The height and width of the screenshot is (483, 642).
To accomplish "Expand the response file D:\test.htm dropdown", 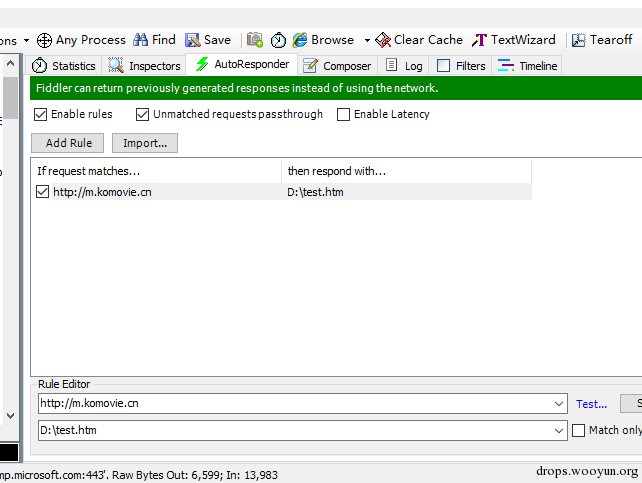I will click(558, 431).
